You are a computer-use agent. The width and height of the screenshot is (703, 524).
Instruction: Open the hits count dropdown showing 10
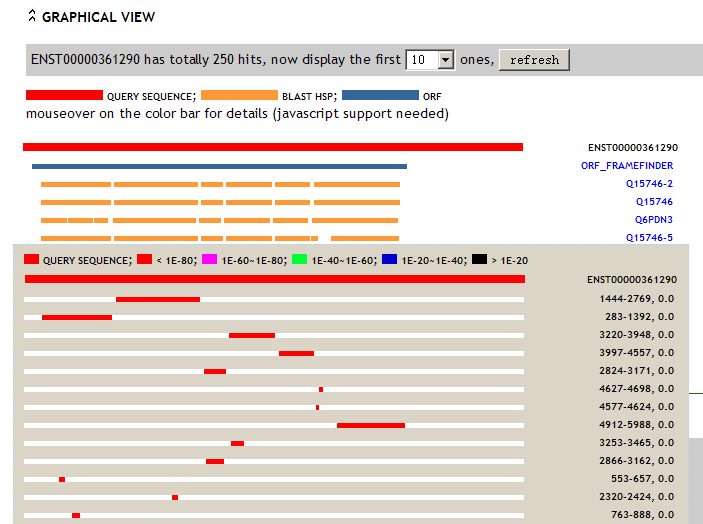click(431, 60)
